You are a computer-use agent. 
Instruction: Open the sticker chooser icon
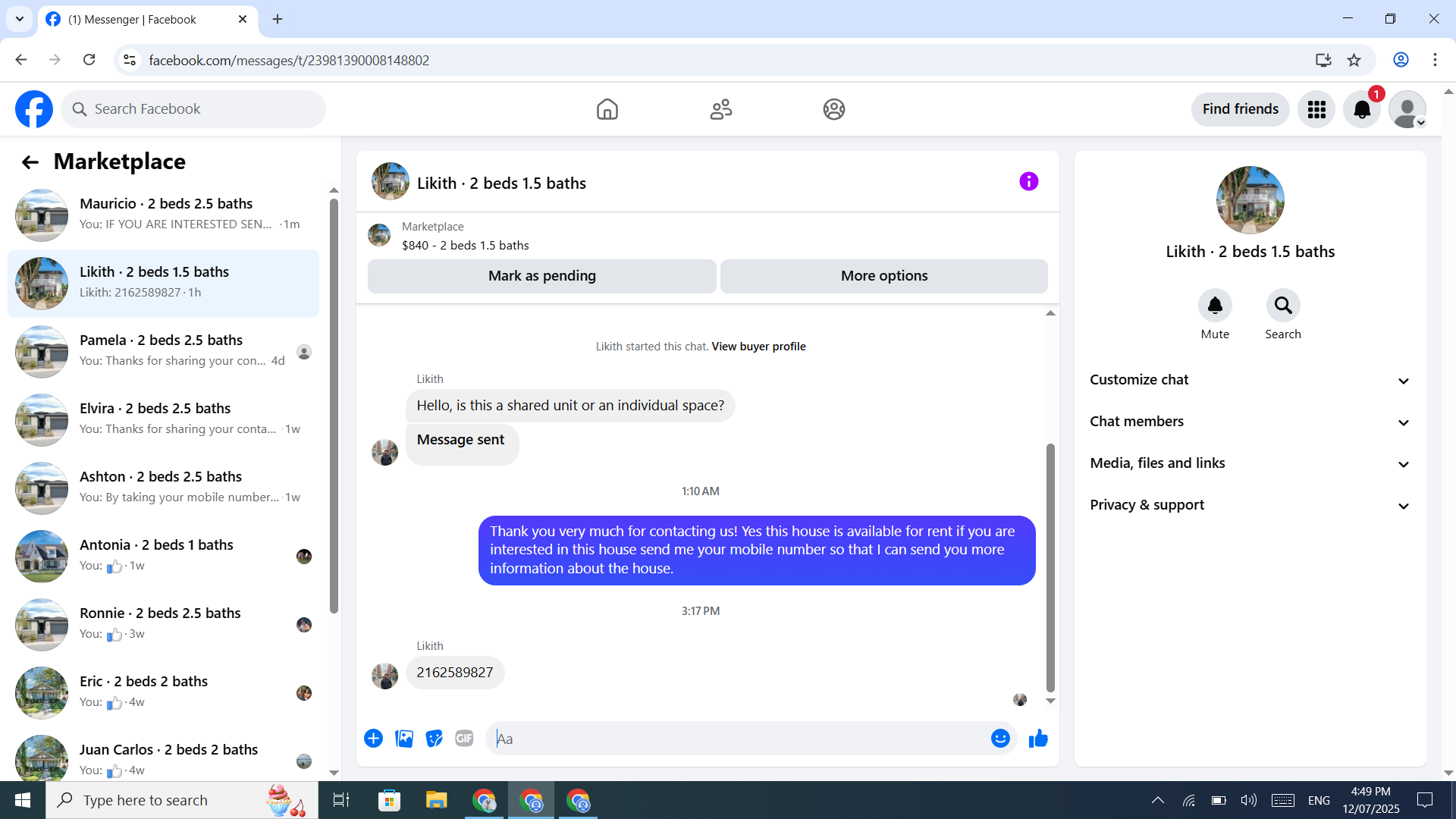(434, 738)
